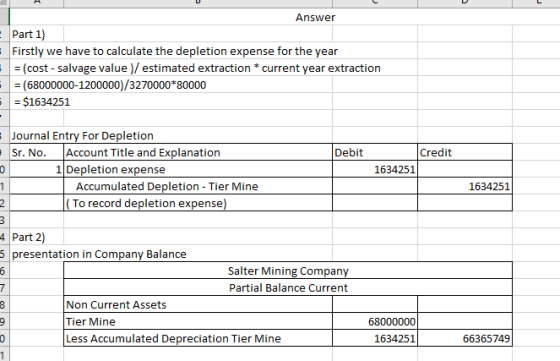Select the 'Firstly we have to calculate' text cell
560x361 pixels.
tap(175, 51)
